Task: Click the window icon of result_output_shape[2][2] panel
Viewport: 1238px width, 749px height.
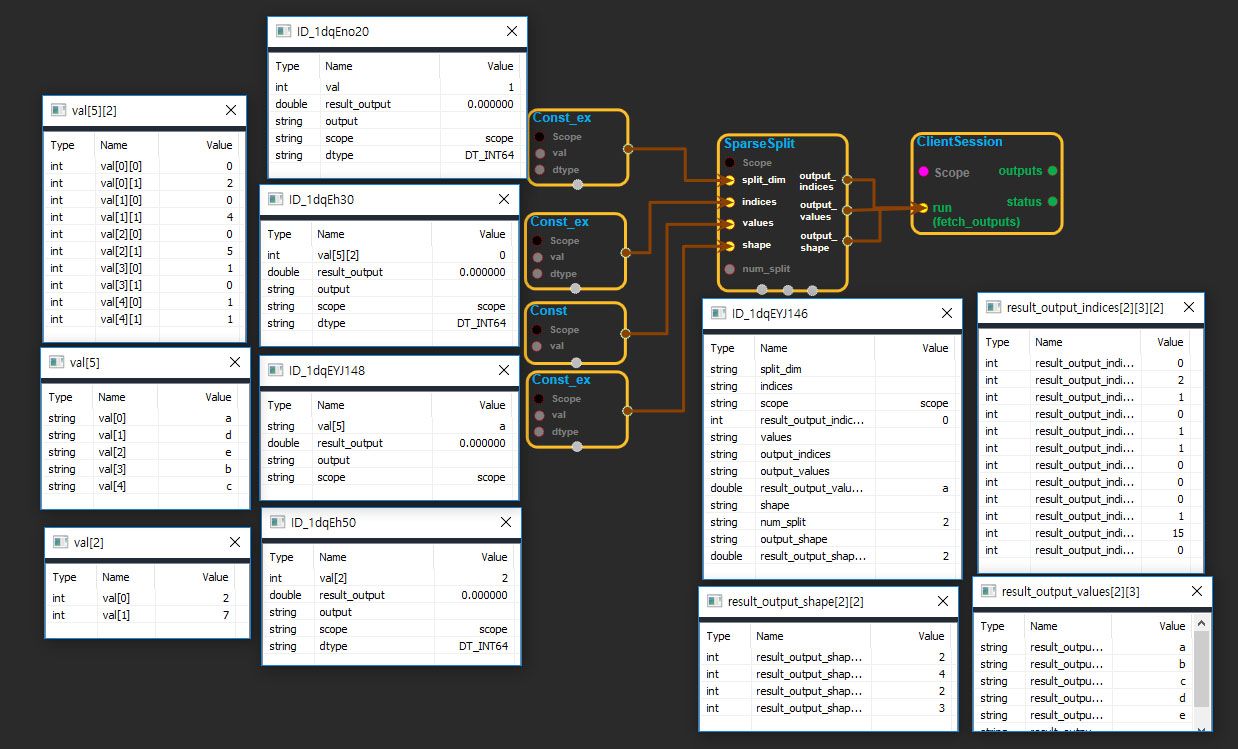Action: tap(715, 601)
